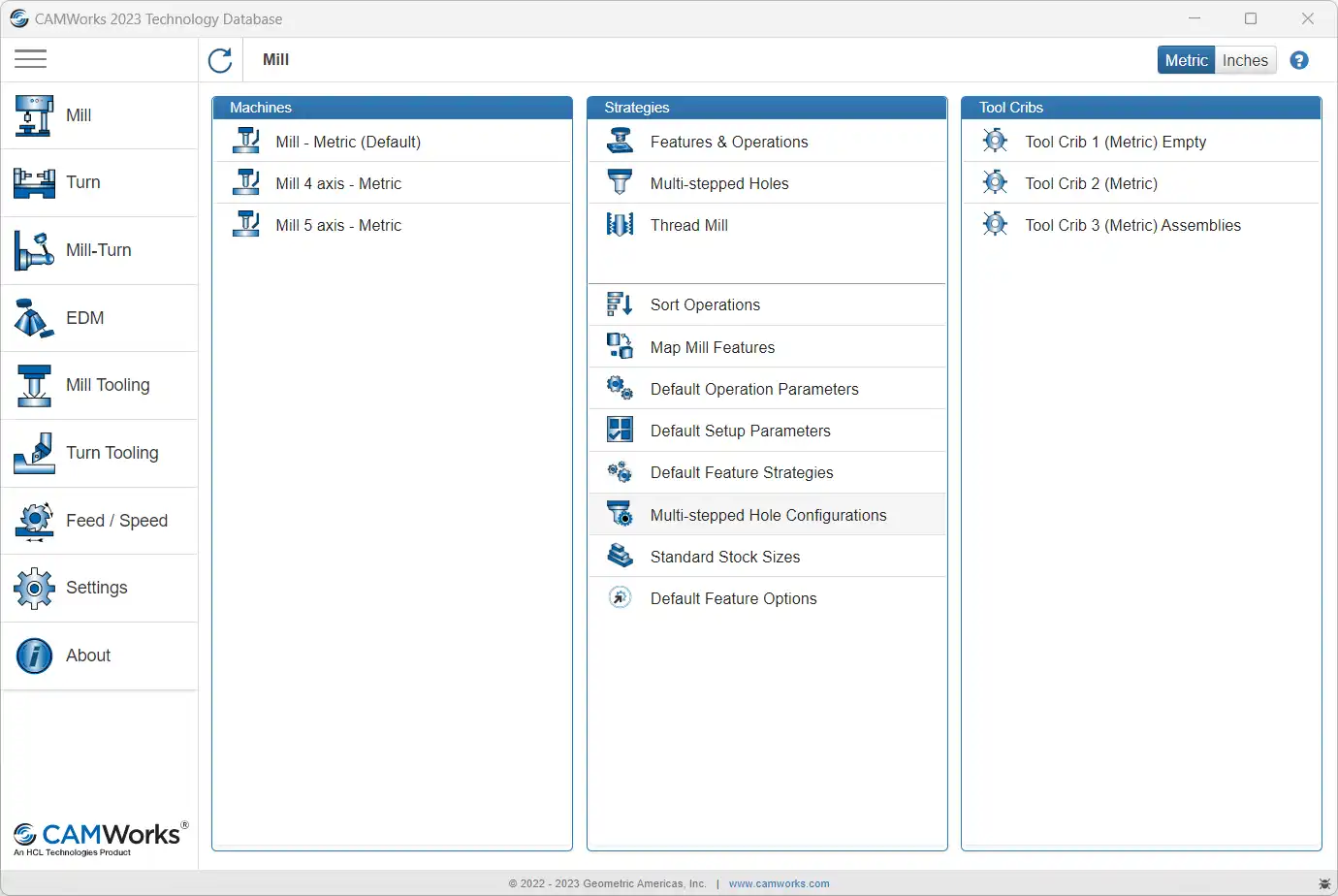Viewport: 1338px width, 896px height.
Task: Open Mill 4 axis - Metric text entry
Action: pyautogui.click(x=338, y=183)
